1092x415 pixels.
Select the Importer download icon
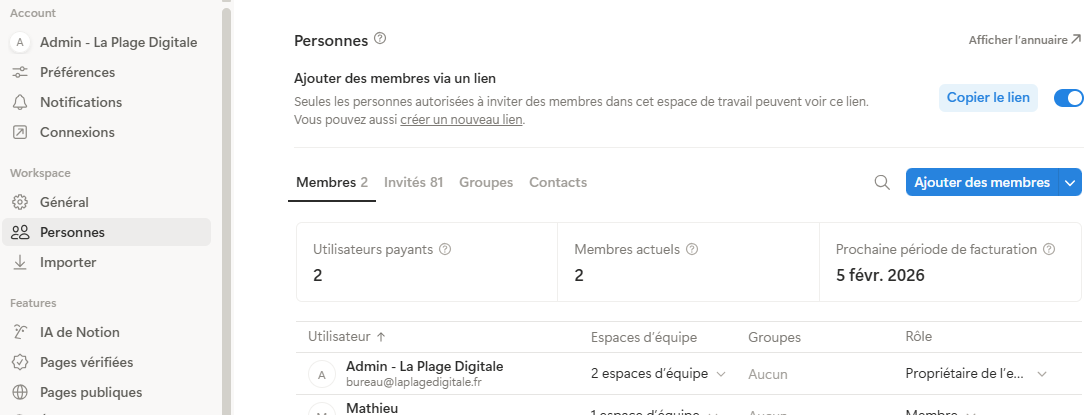[20, 262]
